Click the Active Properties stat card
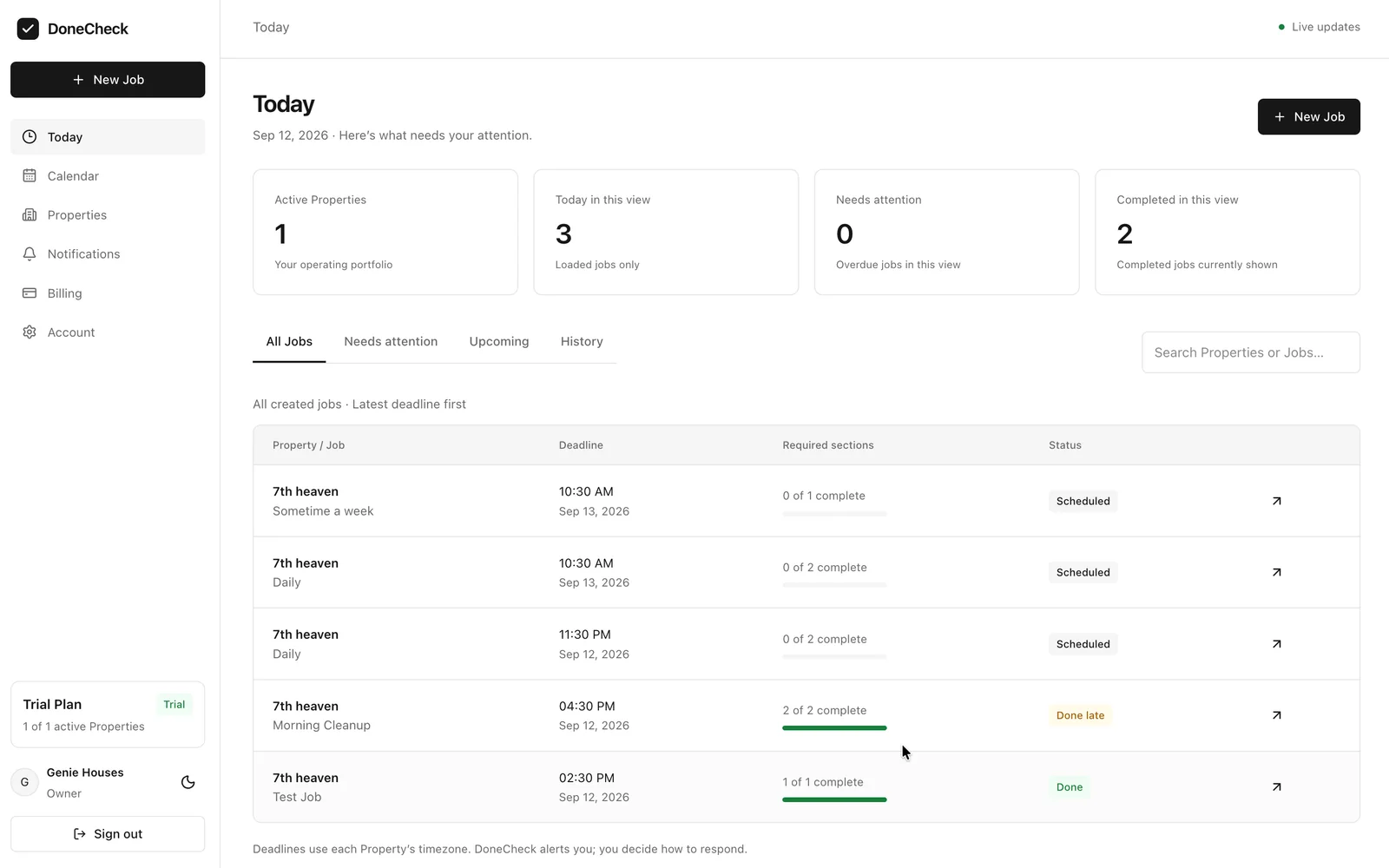Screen dimensions: 1389x868 tap(385, 232)
